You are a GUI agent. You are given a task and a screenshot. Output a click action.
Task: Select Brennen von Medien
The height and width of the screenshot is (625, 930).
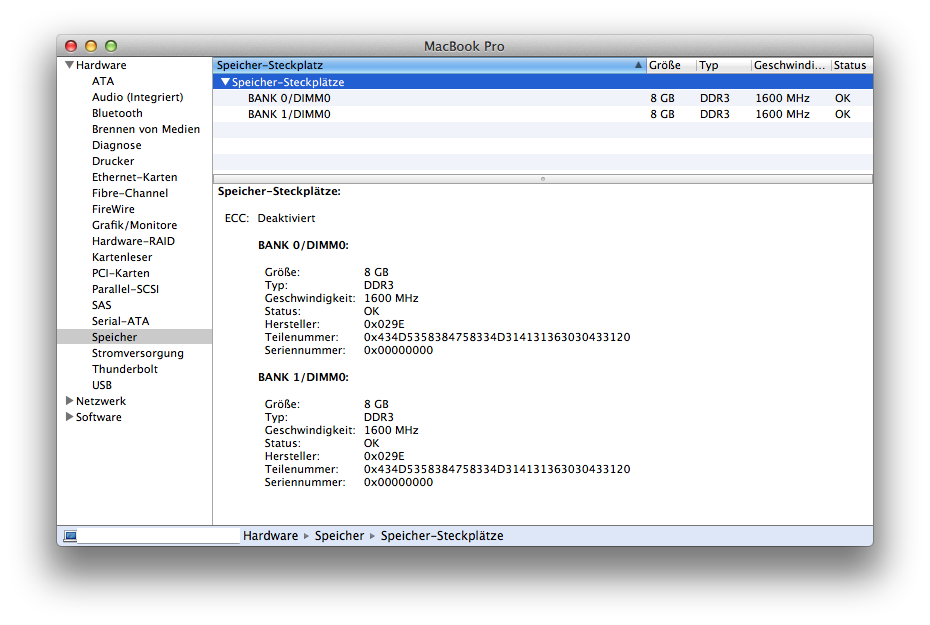(146, 129)
